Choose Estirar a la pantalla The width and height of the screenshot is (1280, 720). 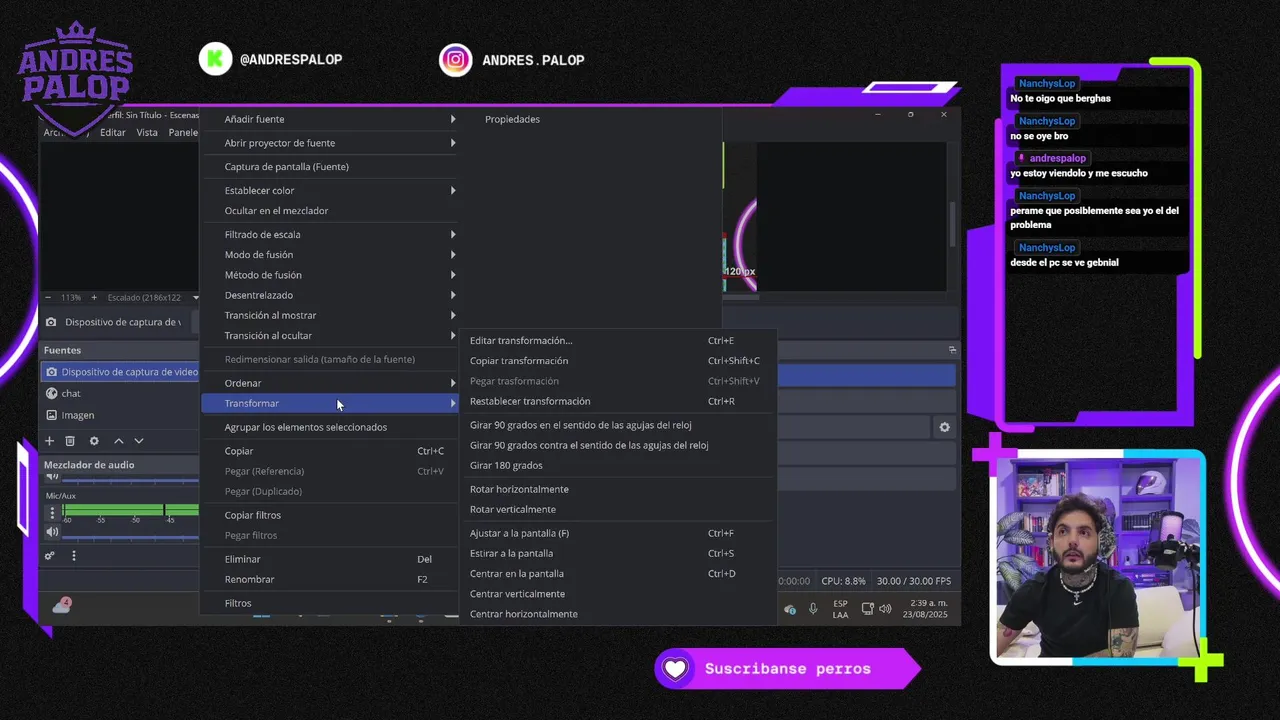(617, 553)
